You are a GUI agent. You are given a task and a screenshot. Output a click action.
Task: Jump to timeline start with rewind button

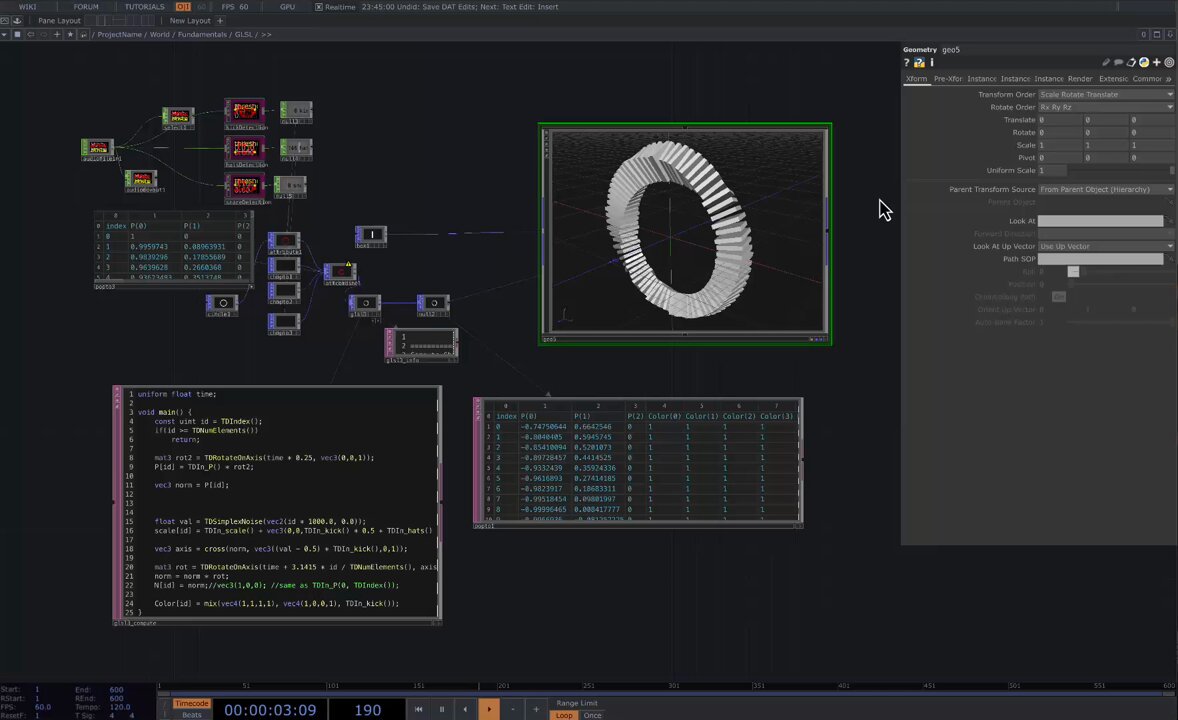(418, 709)
